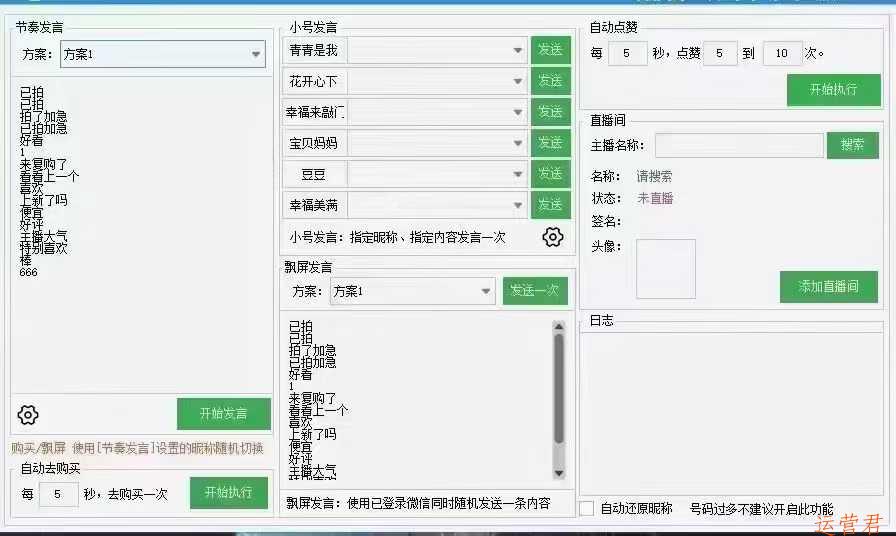Click the 请搜索 name placeholder text
Viewport: 896px width, 536px height.
pos(654,177)
